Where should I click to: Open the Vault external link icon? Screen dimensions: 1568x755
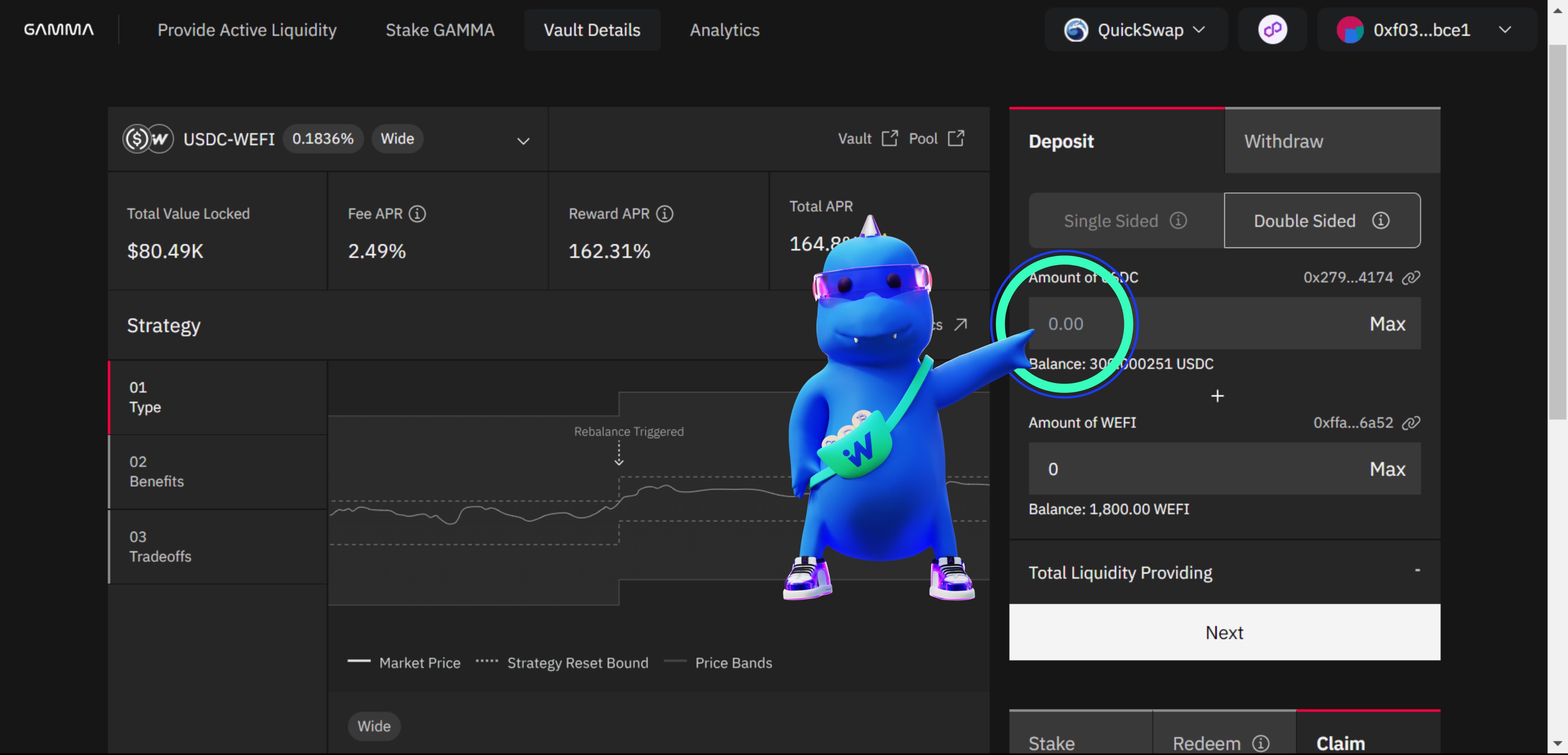889,138
